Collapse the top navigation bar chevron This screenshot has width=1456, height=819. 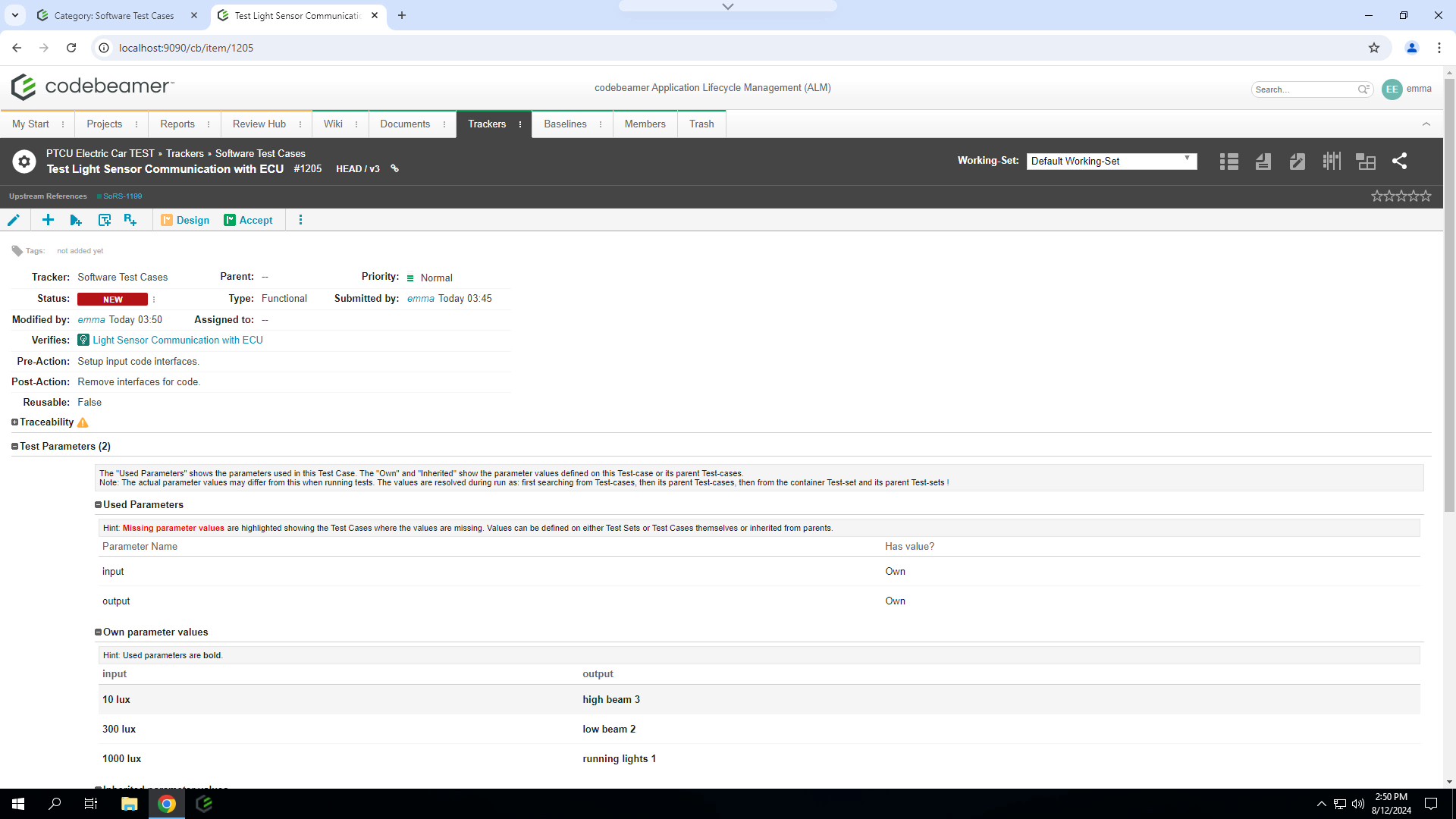coord(1426,124)
